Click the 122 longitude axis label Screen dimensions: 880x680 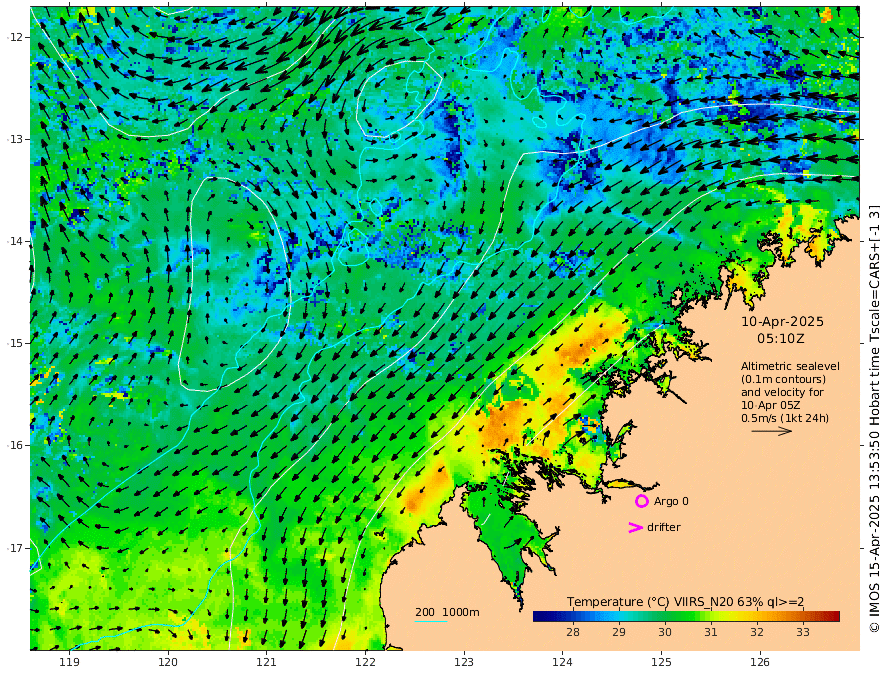[x=365, y=662]
